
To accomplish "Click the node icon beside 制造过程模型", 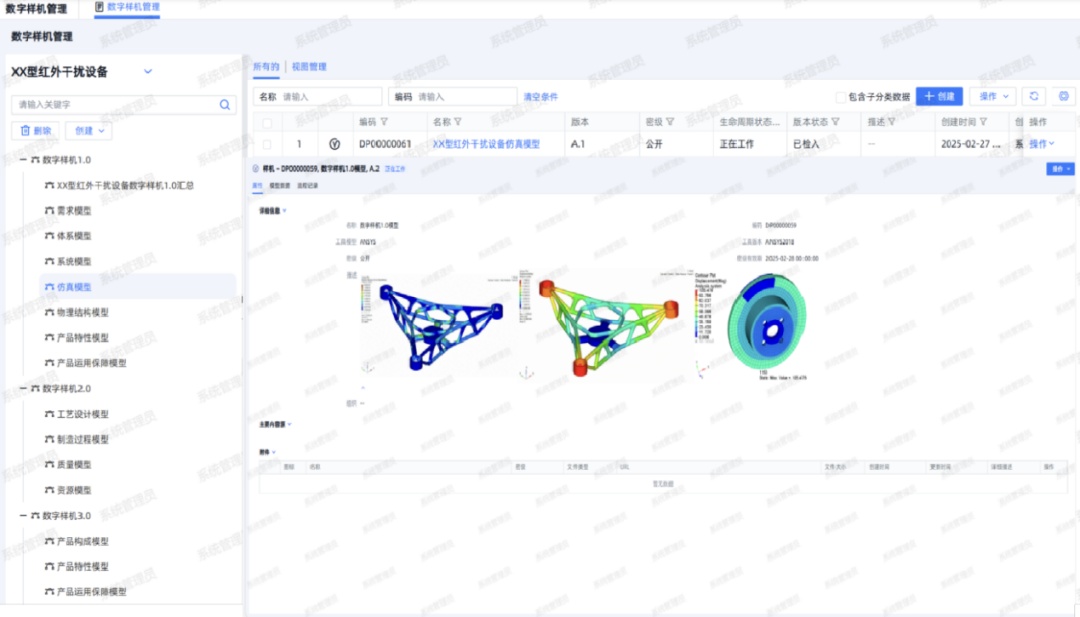I will tap(49, 439).
